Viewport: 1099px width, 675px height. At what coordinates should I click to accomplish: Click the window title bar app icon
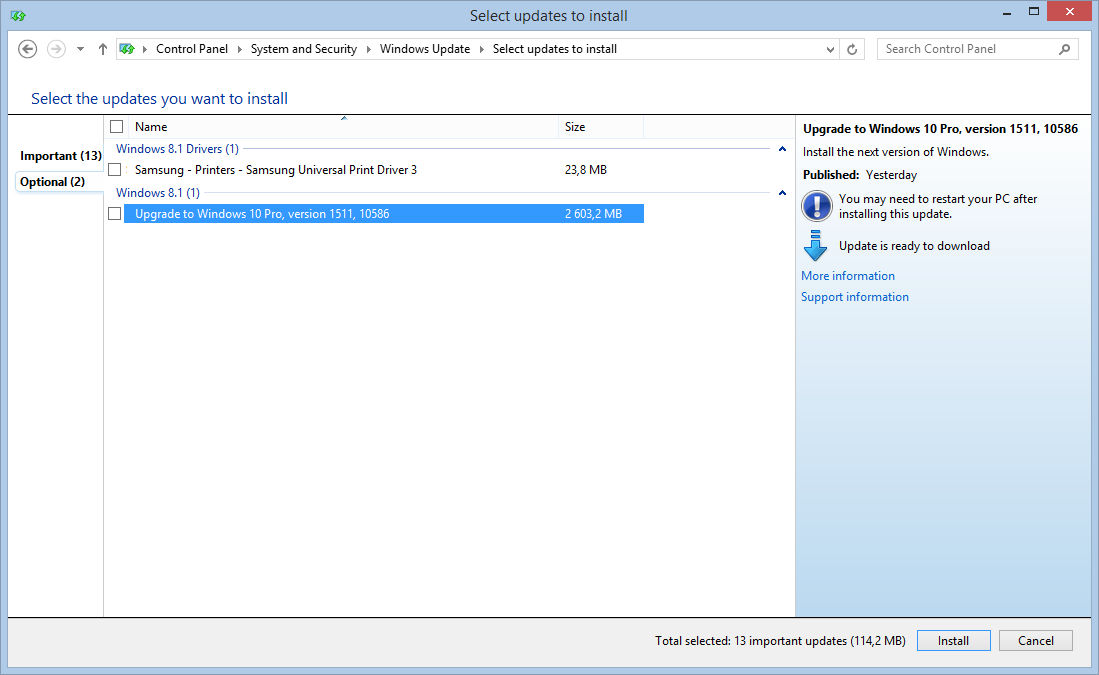pyautogui.click(x=18, y=15)
